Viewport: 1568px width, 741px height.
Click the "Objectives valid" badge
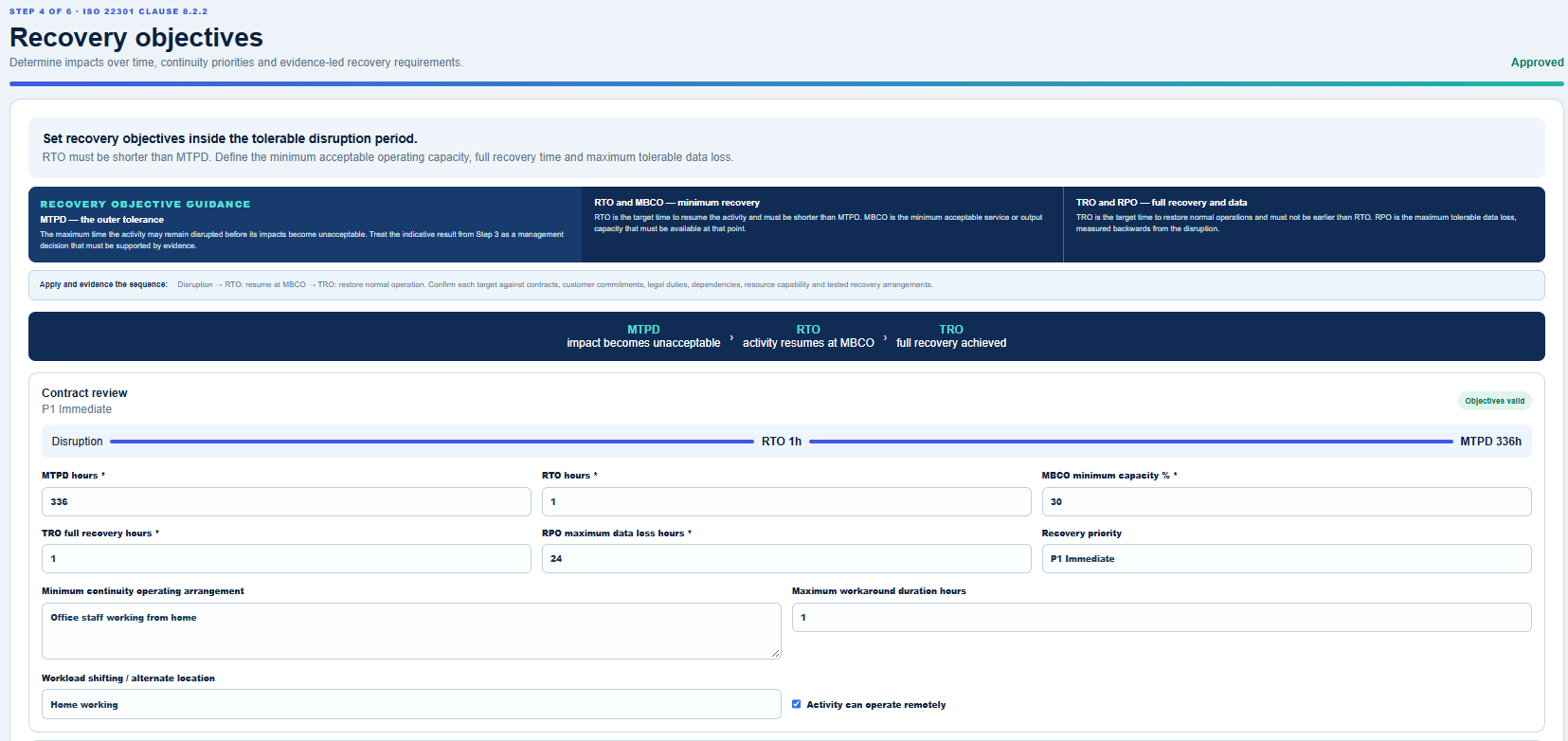[1495, 401]
